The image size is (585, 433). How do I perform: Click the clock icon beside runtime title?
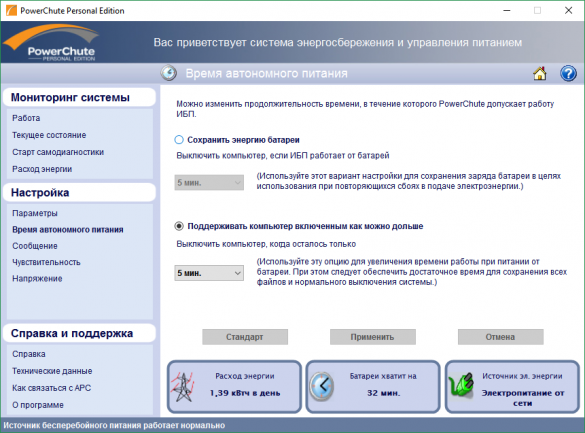pos(169,73)
